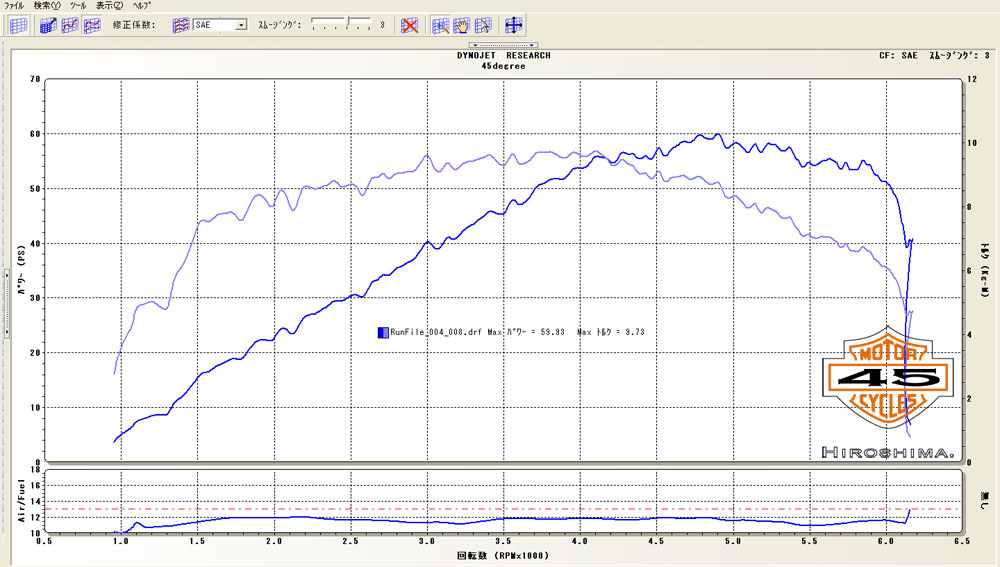The height and width of the screenshot is (567, 1000).
Task: Click the red X delete graph icon
Action: tap(410, 25)
